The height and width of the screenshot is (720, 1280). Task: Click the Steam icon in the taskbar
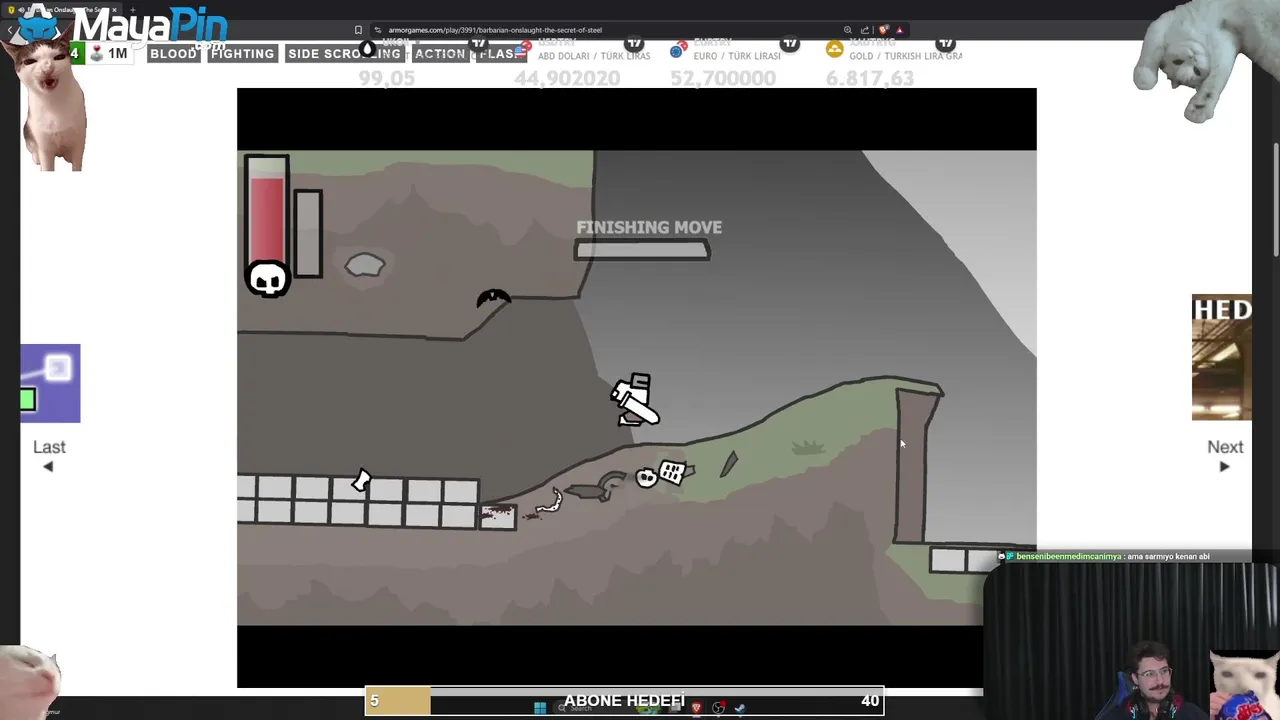pyautogui.click(x=740, y=708)
